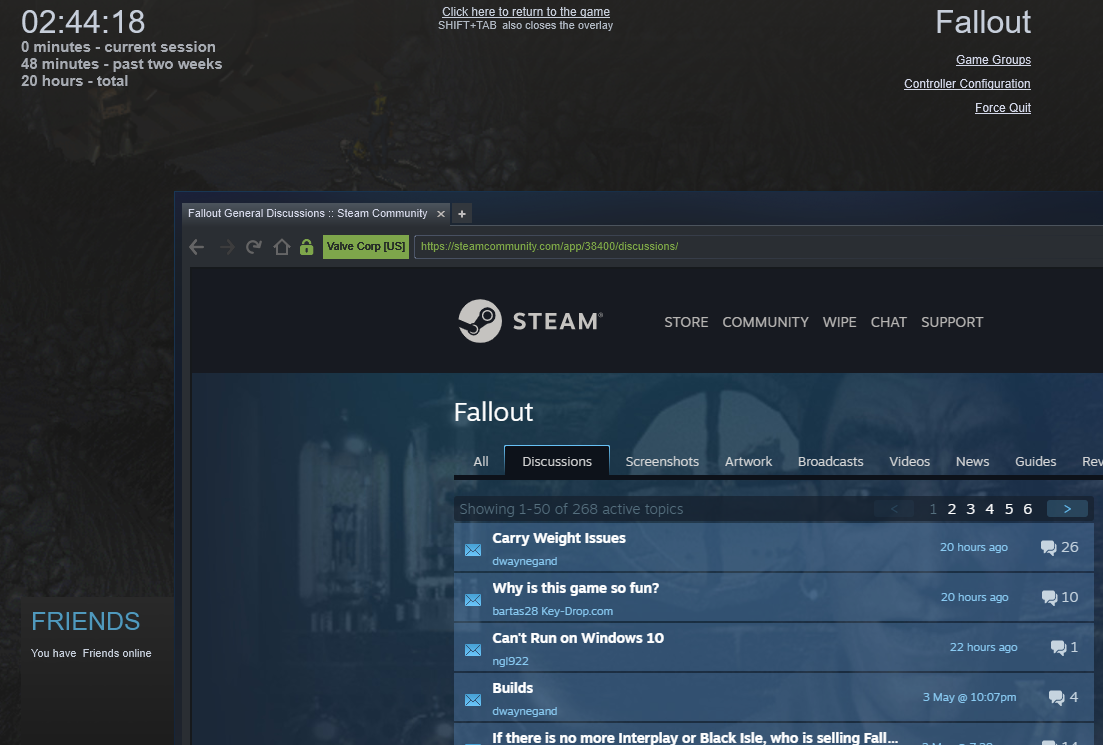Go to page 5 of topics

pos(1009,509)
